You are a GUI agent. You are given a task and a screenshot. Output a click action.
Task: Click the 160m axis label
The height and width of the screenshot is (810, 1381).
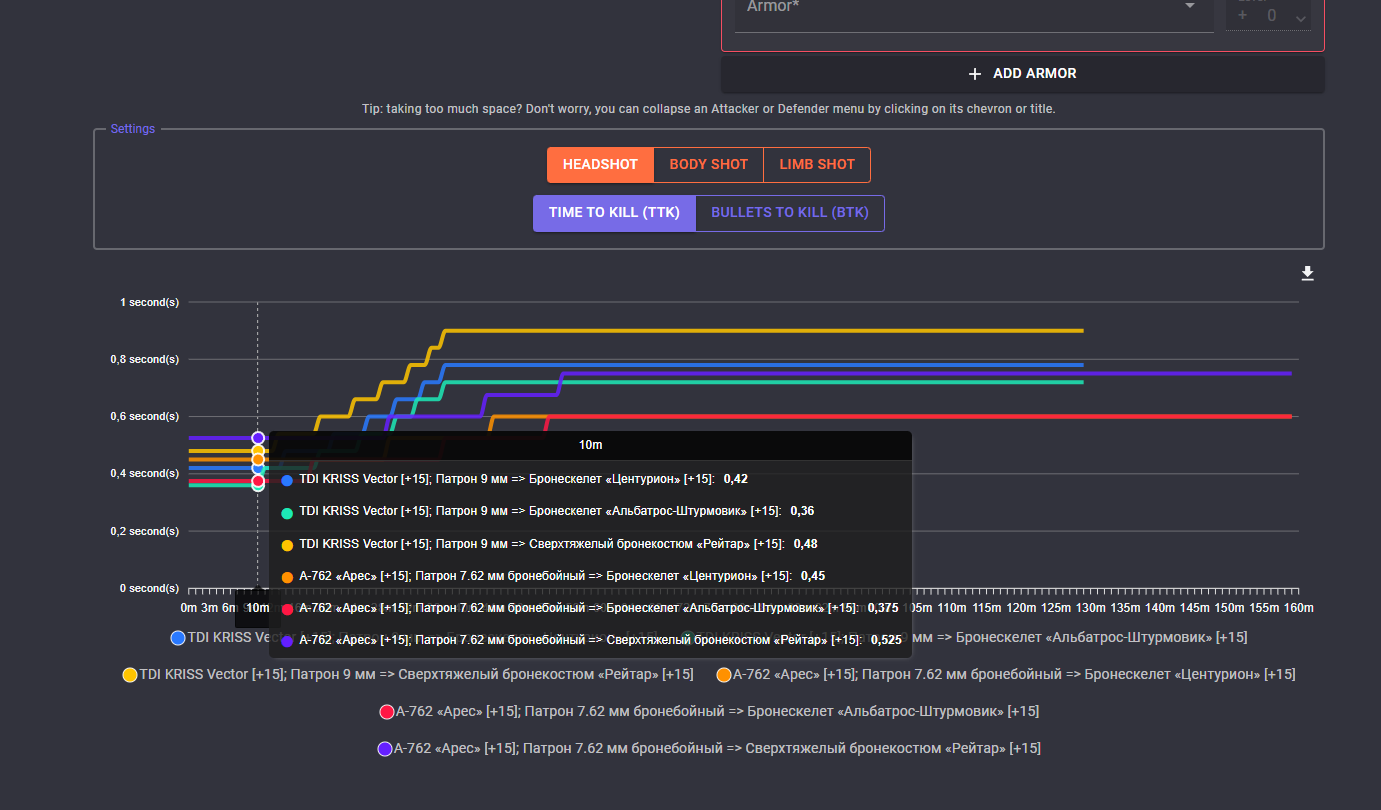1298,608
